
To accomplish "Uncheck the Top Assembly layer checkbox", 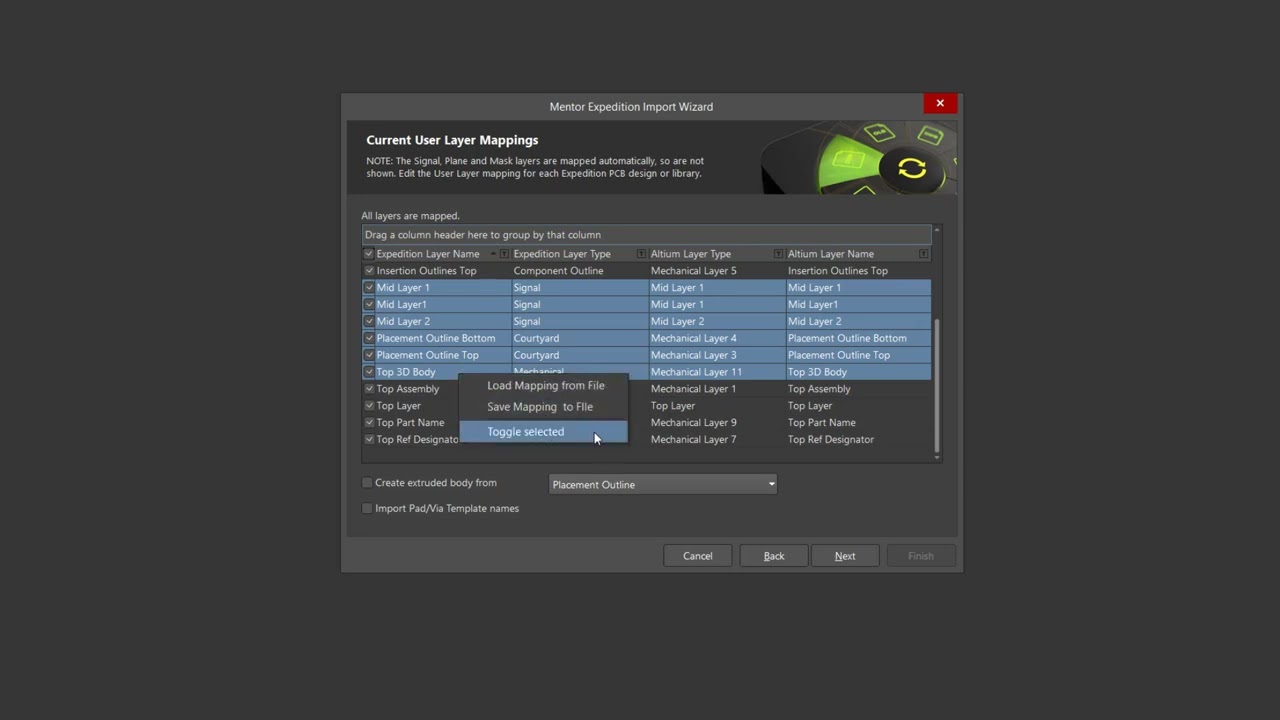I will click(x=369, y=389).
